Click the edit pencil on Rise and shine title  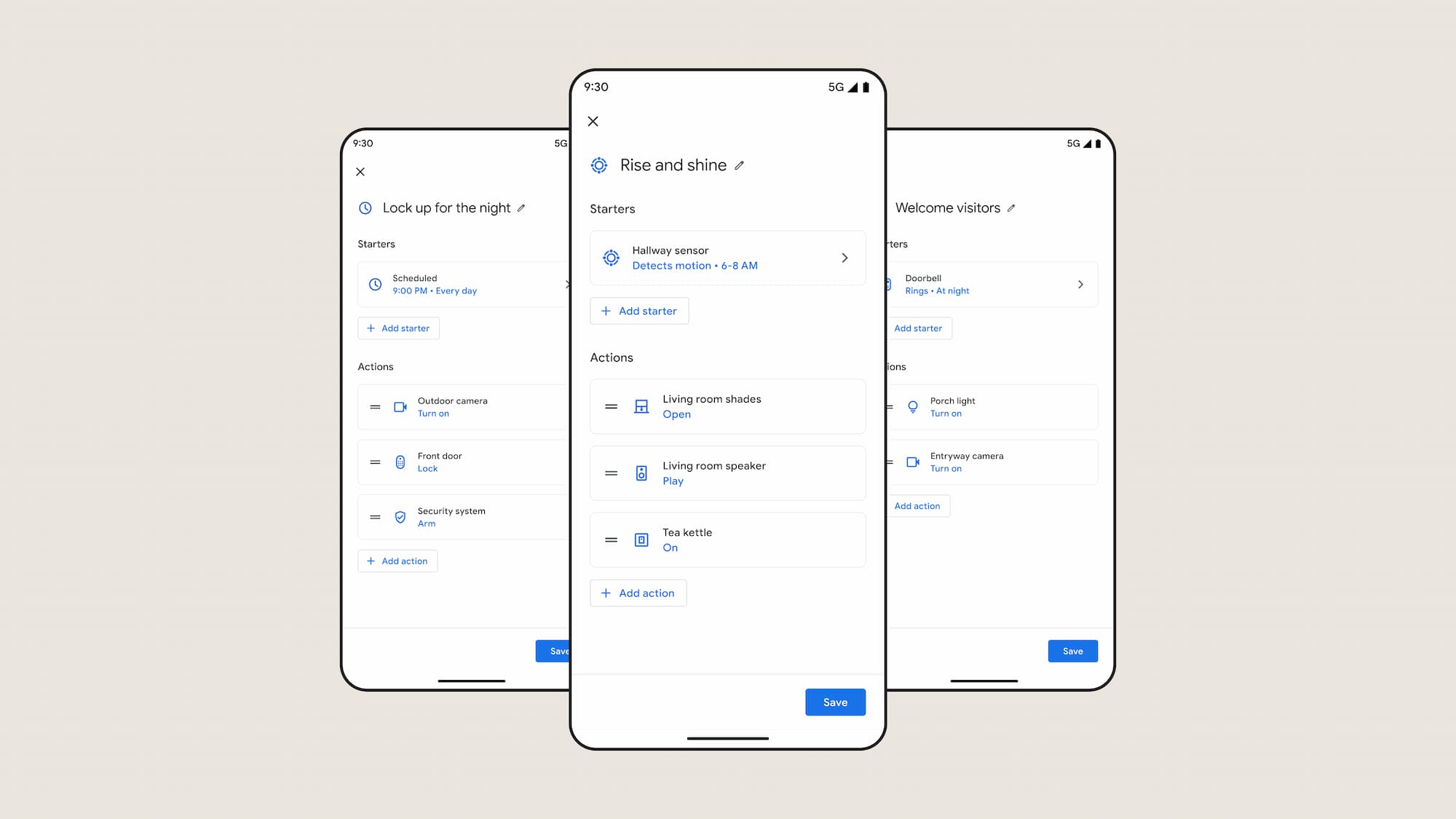738,165
